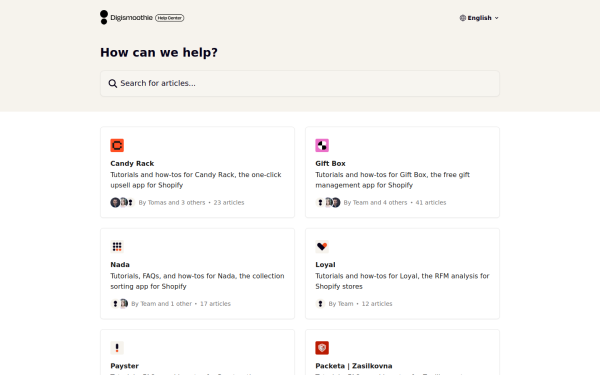Click the Candy Rack description text
This screenshot has height=375, width=600.
(196, 180)
